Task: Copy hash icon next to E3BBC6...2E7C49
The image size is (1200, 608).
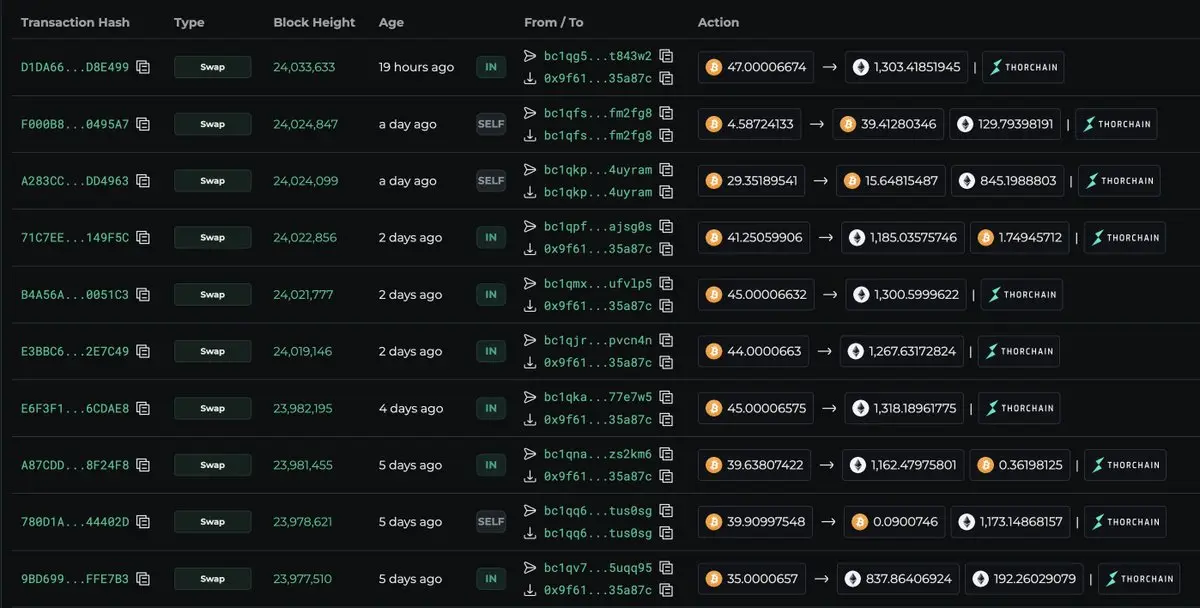Action: click(144, 352)
